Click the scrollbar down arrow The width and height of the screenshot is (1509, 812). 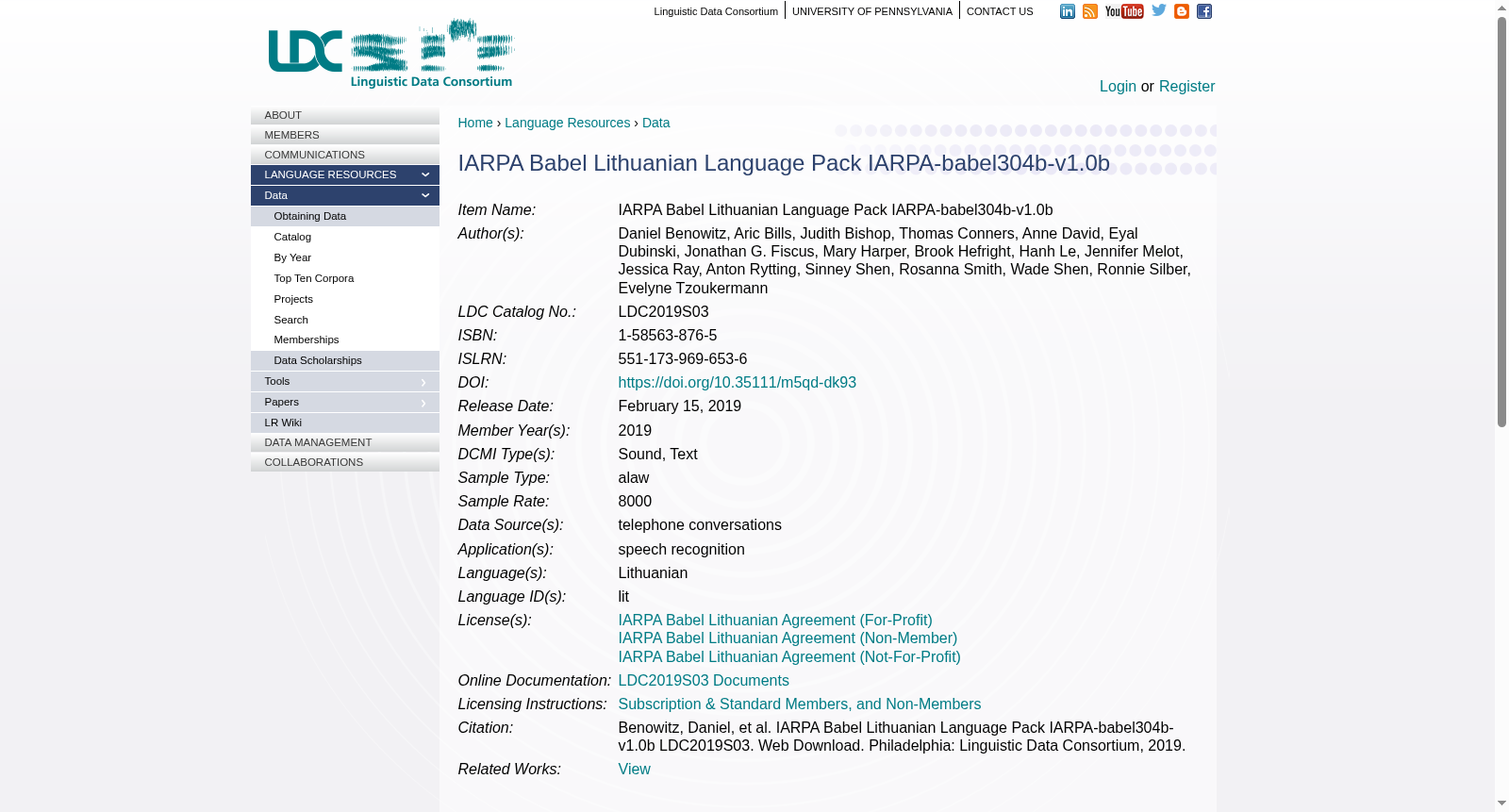click(x=1501, y=804)
